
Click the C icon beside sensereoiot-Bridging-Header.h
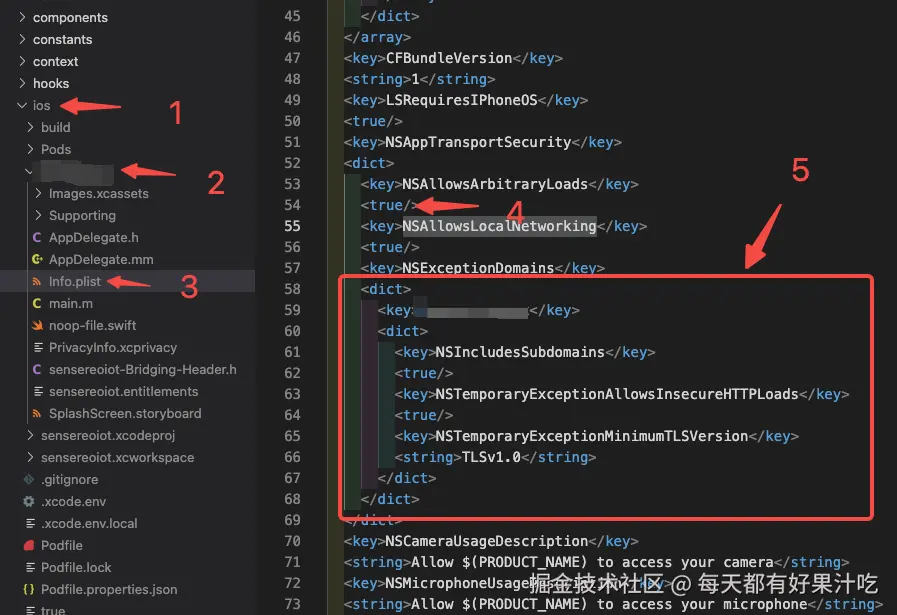[37, 370]
